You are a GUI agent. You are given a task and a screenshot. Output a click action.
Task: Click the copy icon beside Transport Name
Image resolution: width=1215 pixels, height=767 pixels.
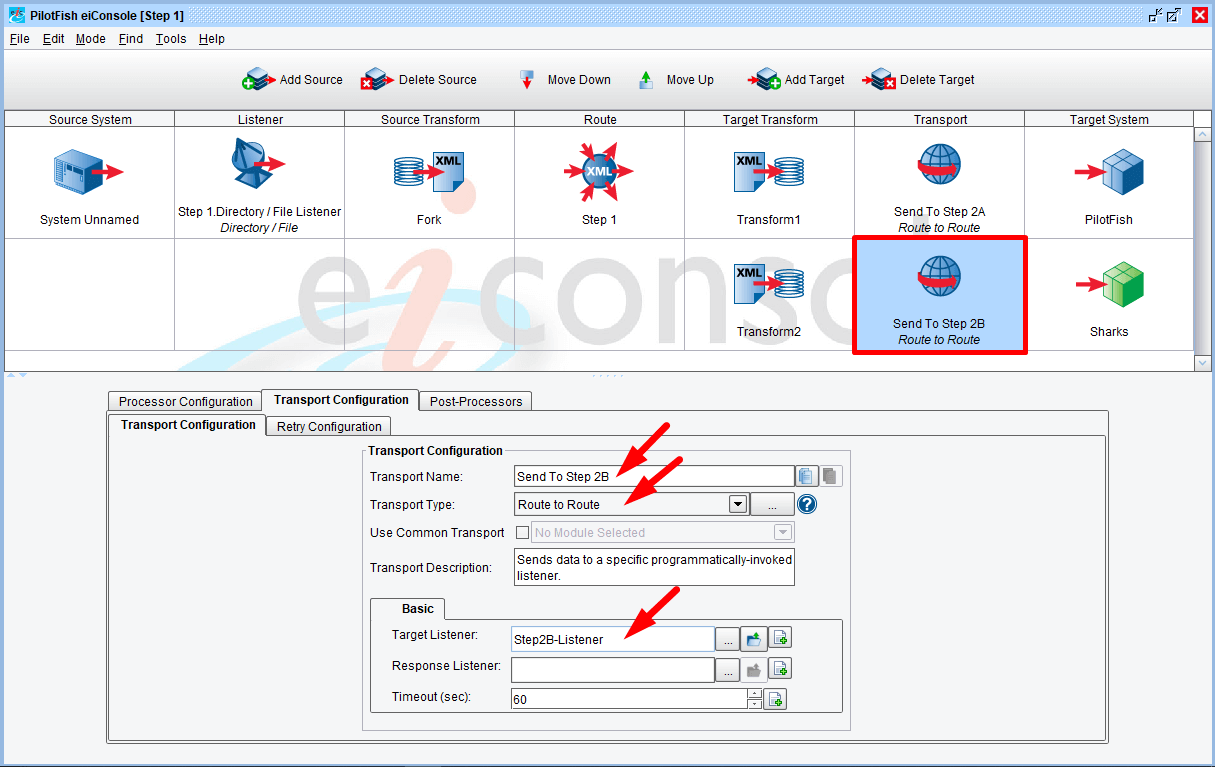tap(807, 476)
